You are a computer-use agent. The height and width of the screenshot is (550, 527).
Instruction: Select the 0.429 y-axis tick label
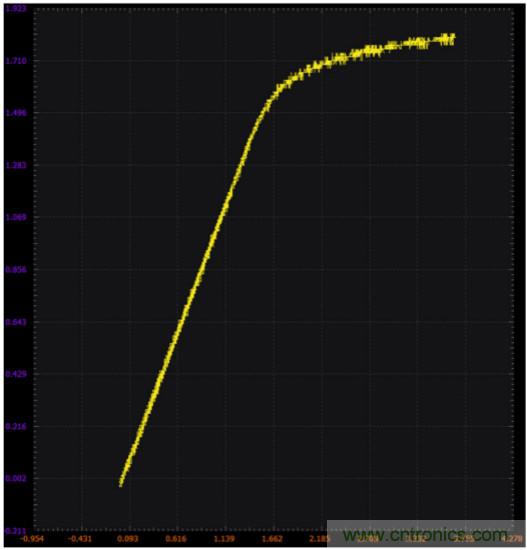16,374
